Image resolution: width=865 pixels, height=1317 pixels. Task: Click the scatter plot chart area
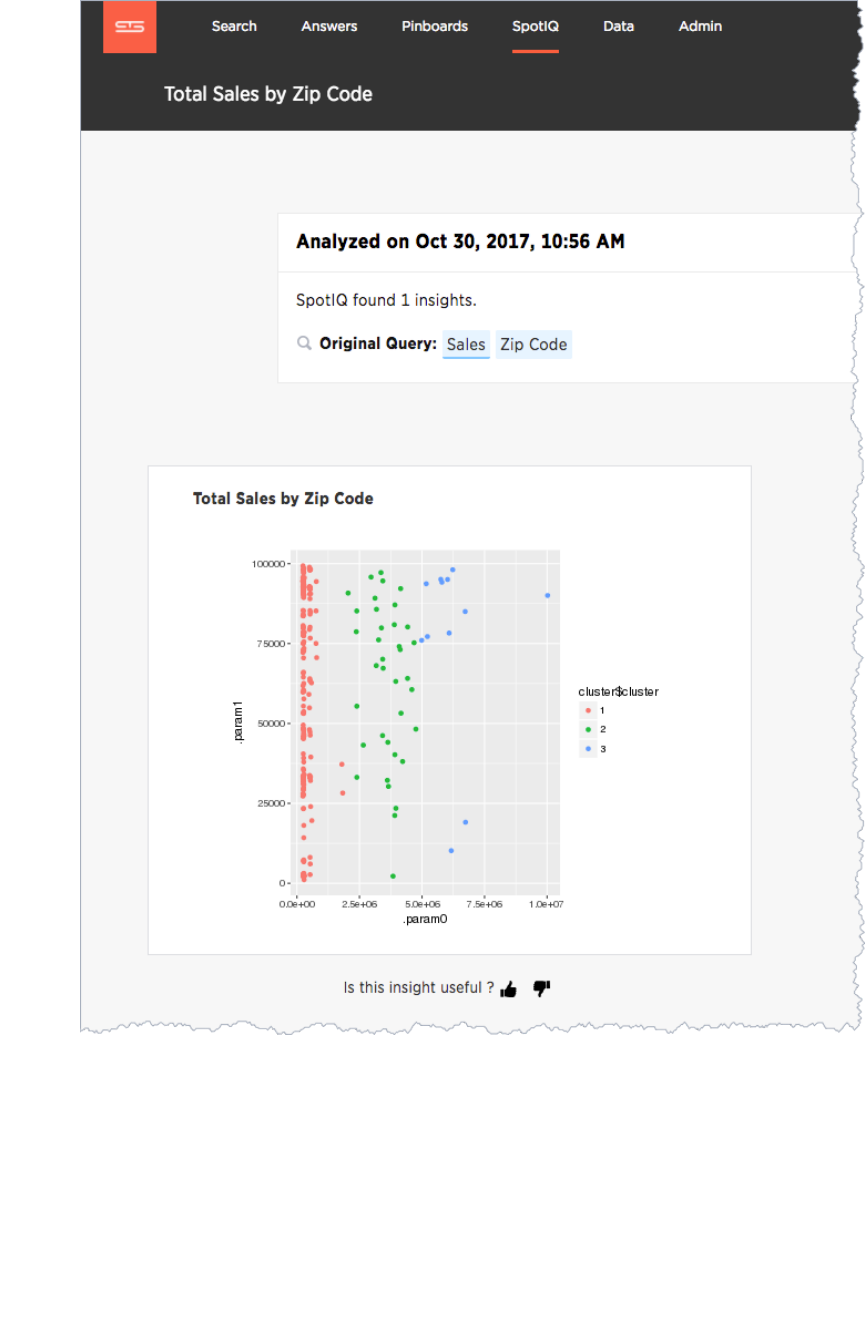(x=425, y=720)
